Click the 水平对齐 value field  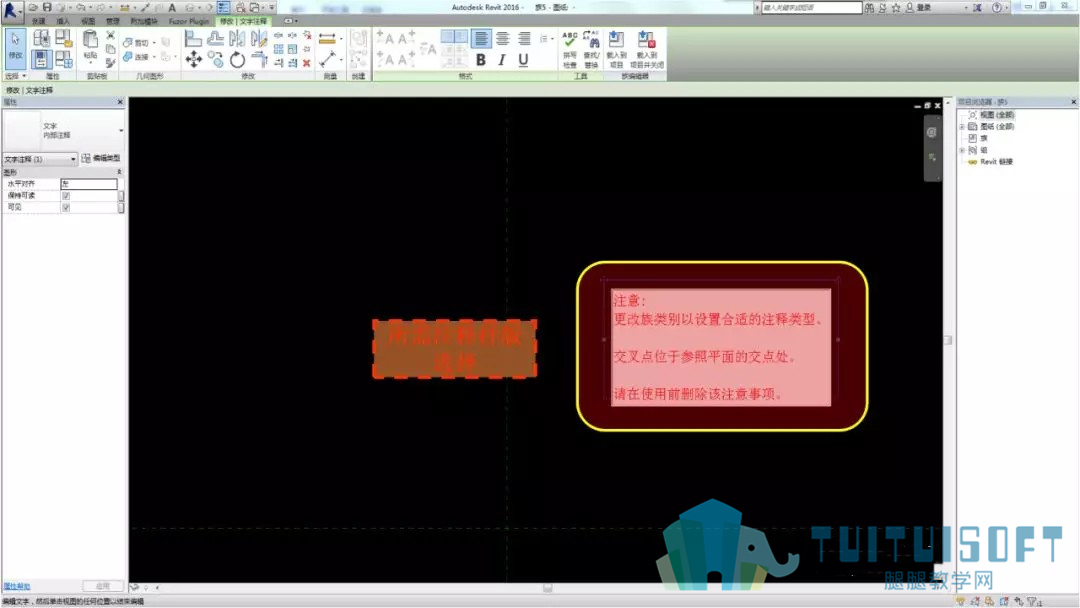point(89,184)
